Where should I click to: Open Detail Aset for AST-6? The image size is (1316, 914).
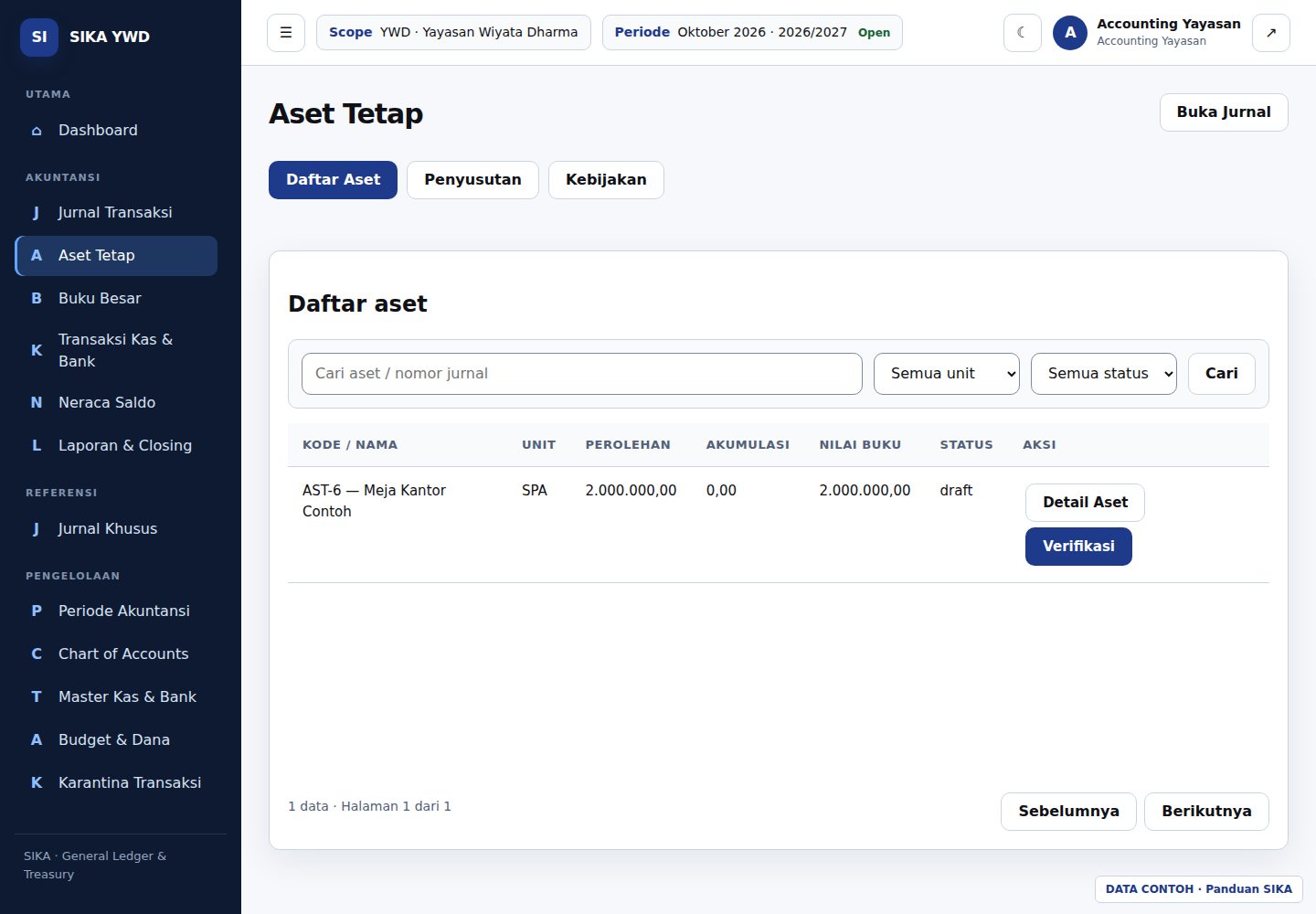click(x=1085, y=503)
